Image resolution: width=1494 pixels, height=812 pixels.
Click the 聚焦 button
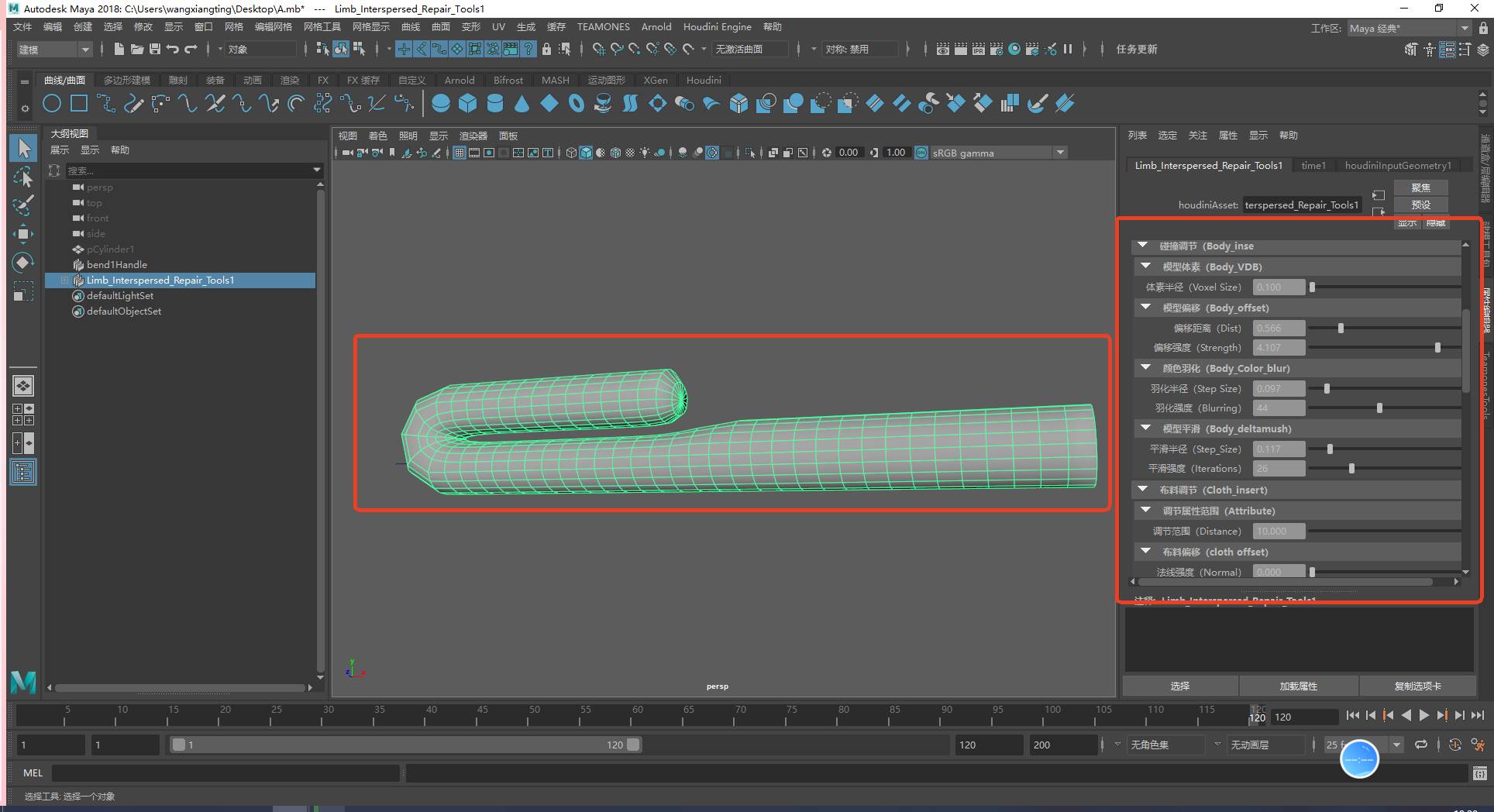1420,188
